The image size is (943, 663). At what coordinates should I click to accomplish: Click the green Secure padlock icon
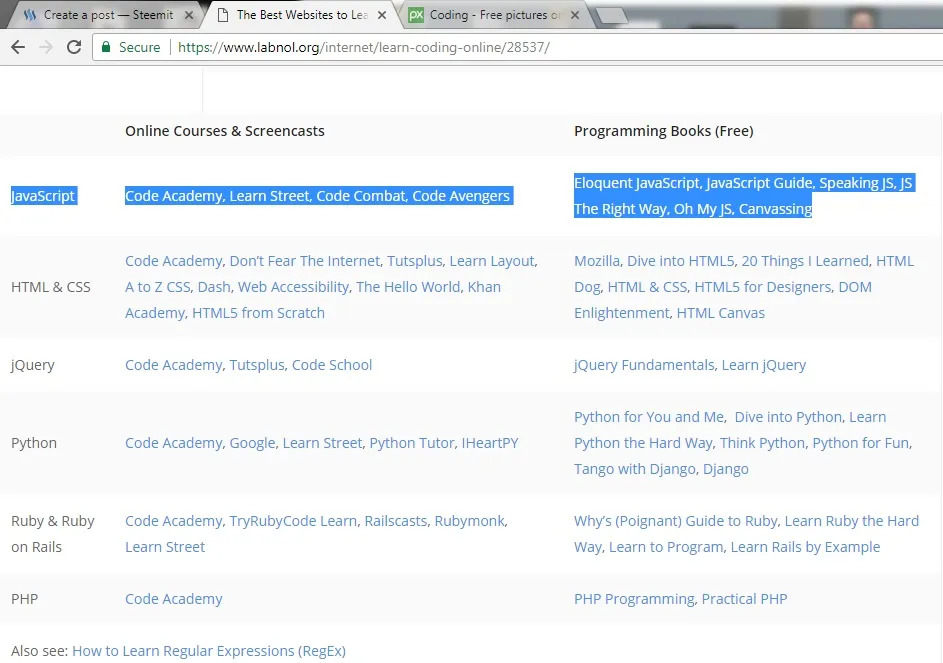106,47
